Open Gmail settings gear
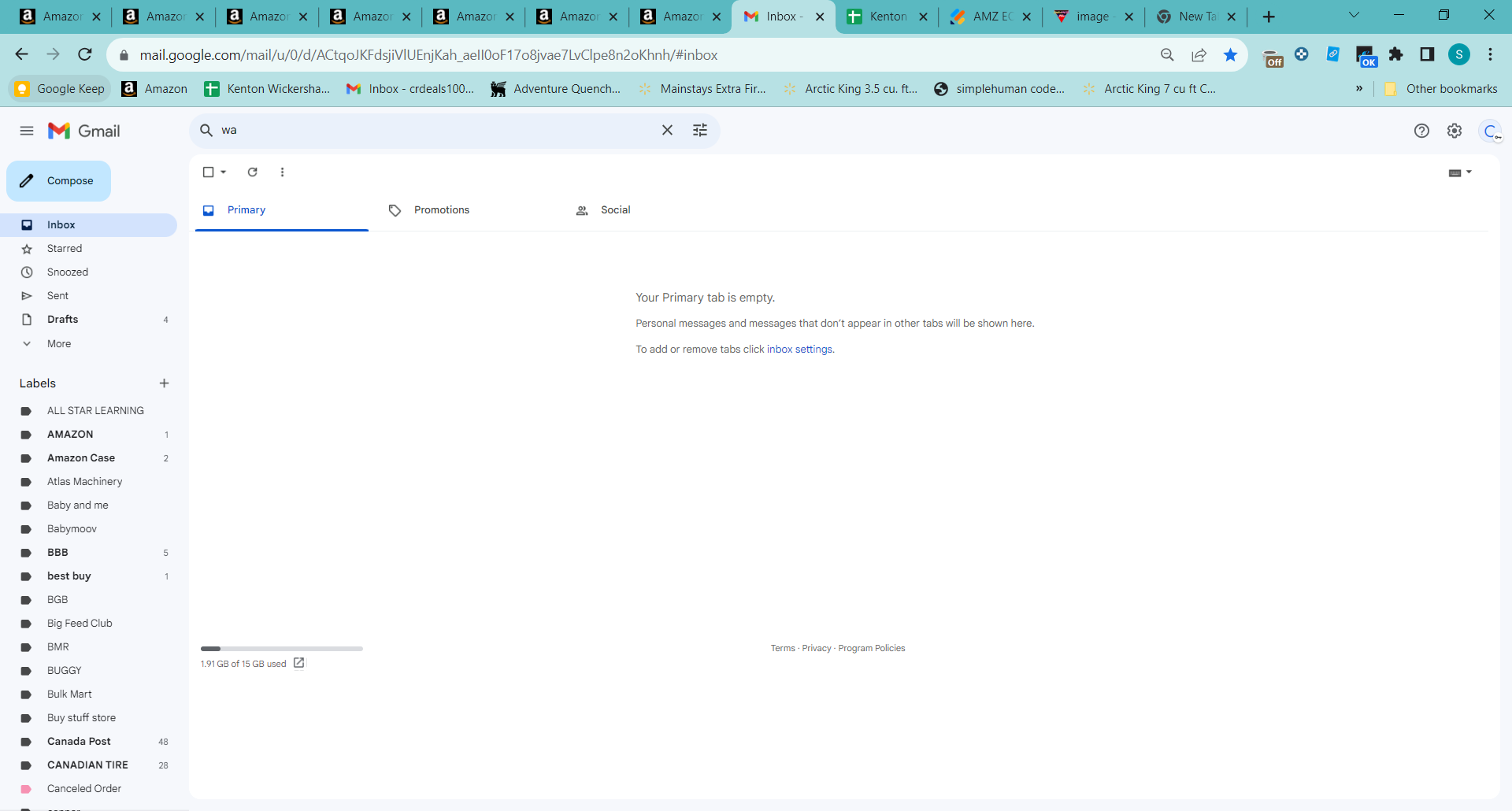The image size is (1512, 811). point(1455,131)
